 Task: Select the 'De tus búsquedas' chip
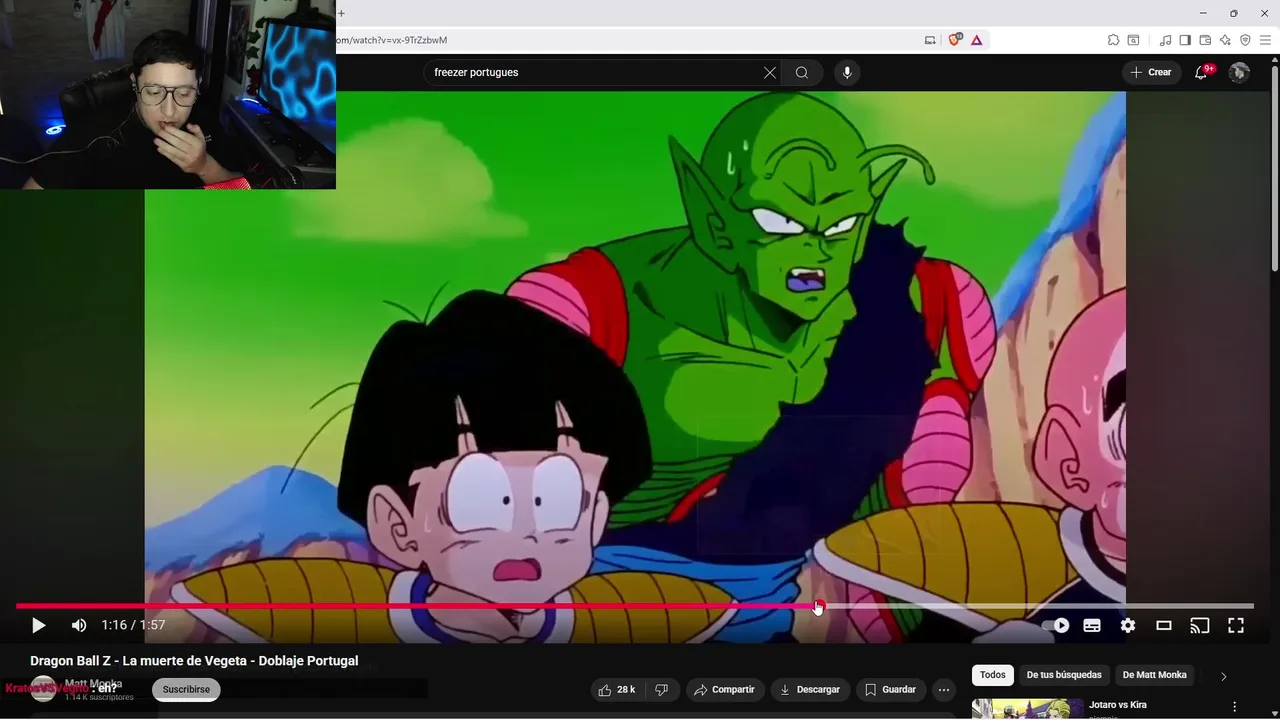[x=1064, y=675]
